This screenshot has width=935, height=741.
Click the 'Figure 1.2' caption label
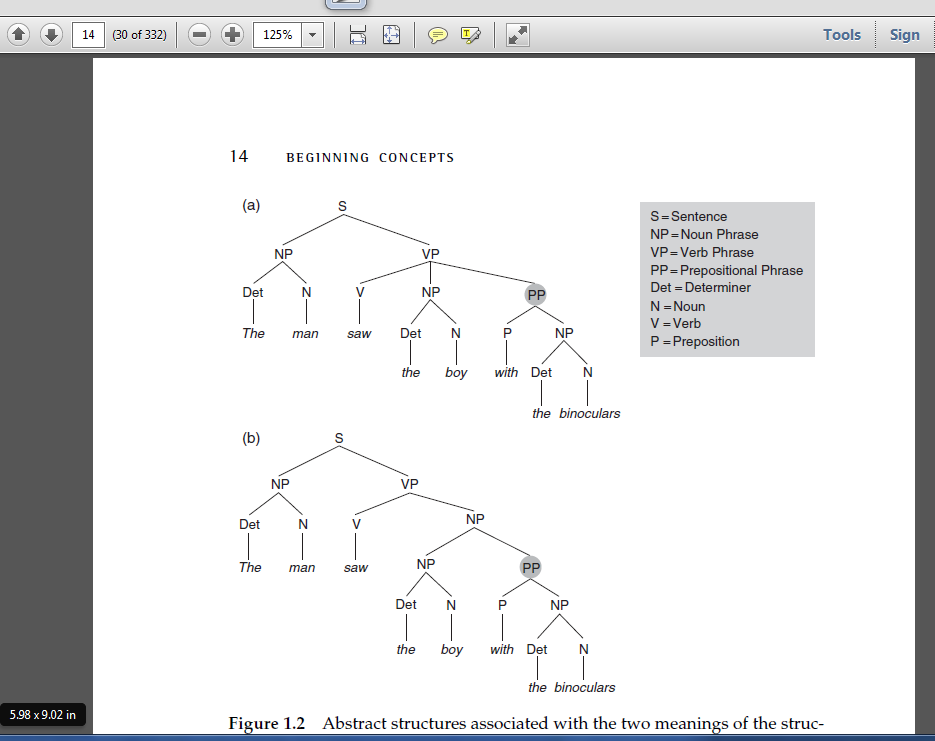click(x=267, y=723)
